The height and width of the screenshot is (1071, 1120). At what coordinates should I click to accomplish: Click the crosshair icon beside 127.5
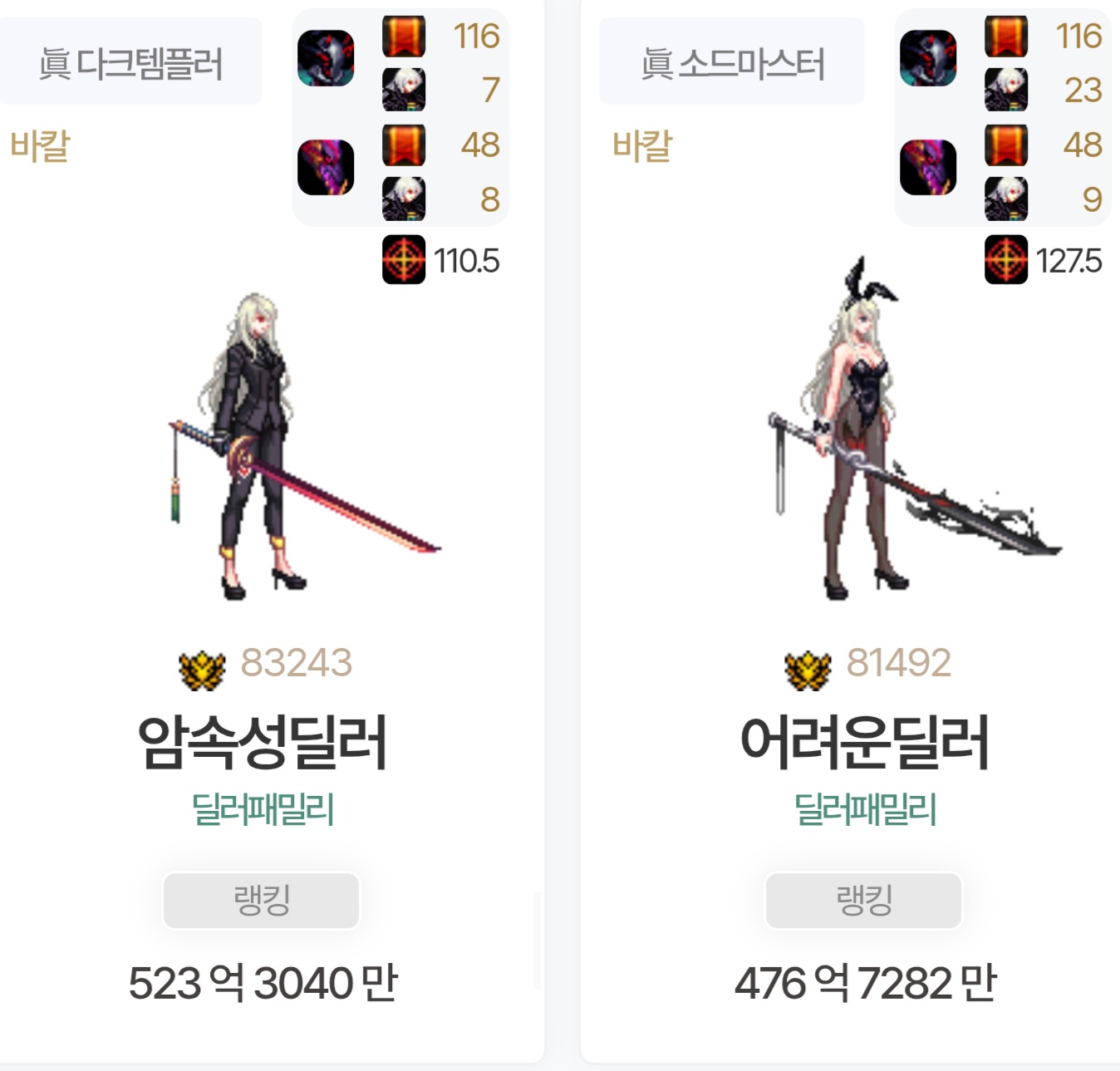click(1006, 260)
